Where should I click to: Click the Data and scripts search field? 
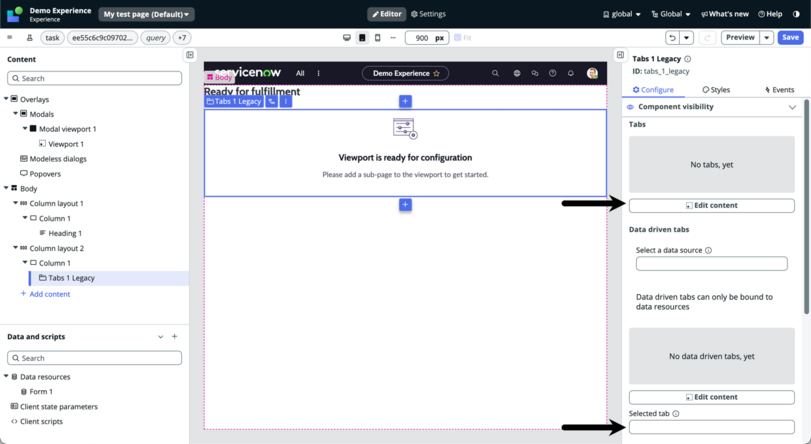pos(95,358)
